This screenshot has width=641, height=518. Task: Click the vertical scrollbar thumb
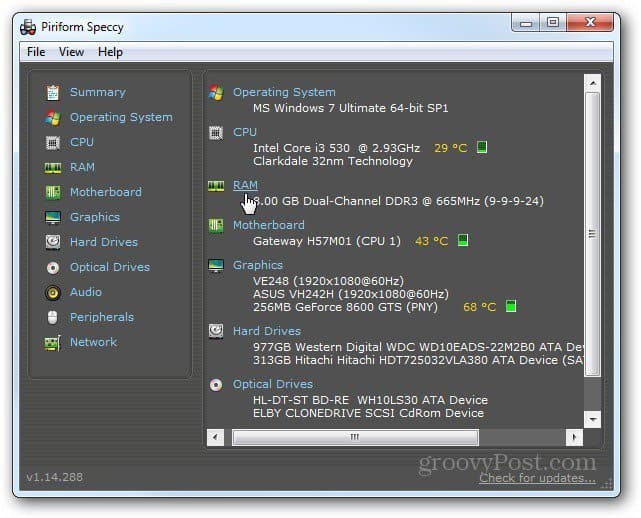click(592, 234)
